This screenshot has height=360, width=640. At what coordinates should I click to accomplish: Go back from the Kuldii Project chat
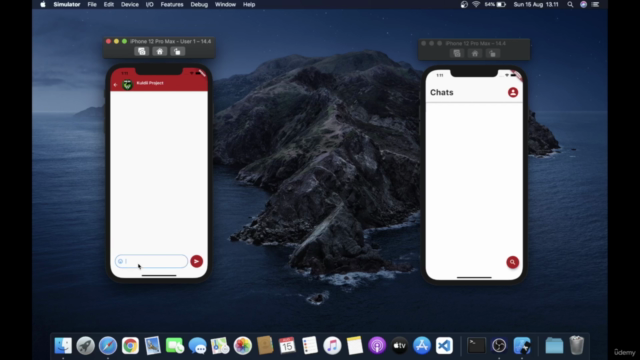click(116, 84)
